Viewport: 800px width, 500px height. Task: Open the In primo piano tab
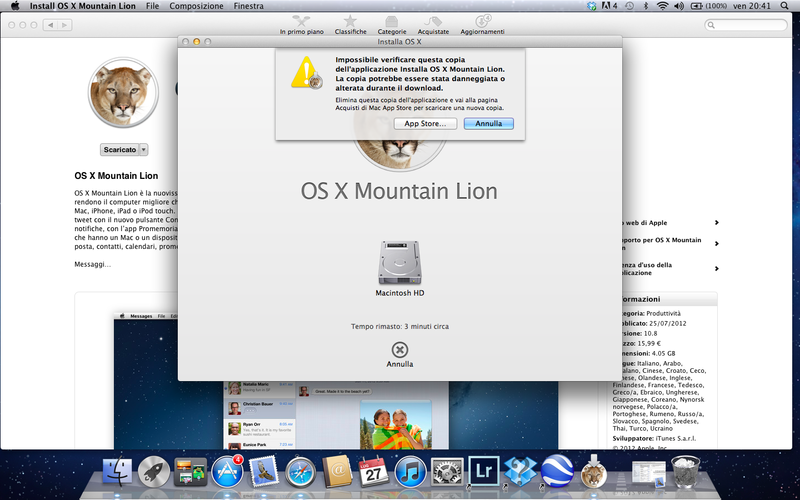(x=302, y=25)
